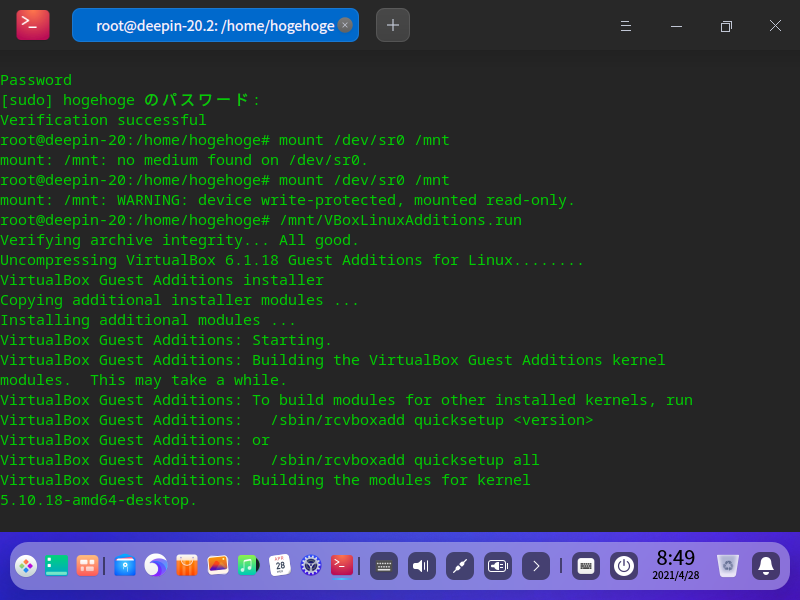Screen dimensions: 800x600
Task: Click '5.10.18-amd64-desktop.' kernel version text
Action: (x=98, y=500)
